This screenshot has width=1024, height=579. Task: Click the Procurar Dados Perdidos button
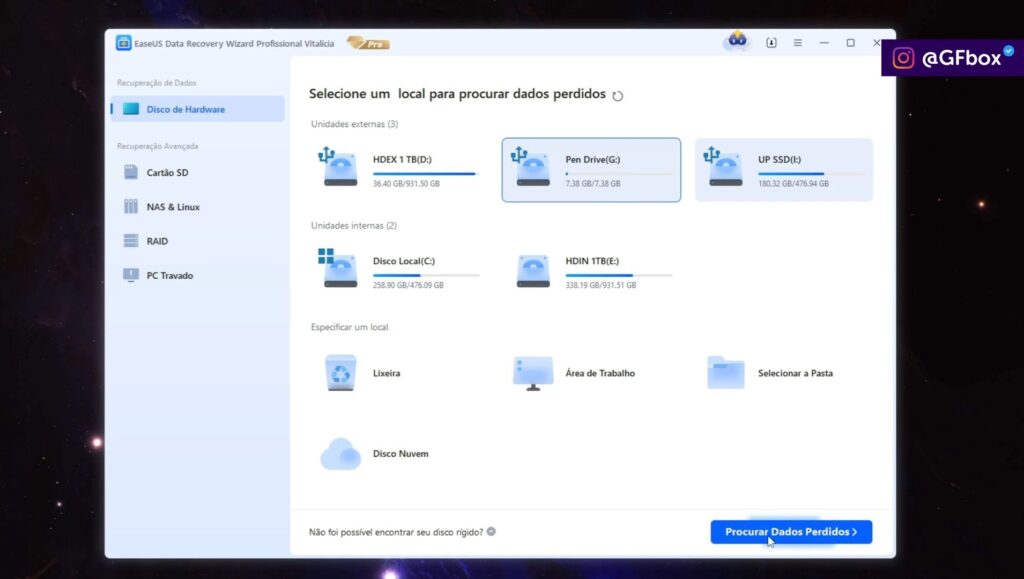click(x=791, y=531)
